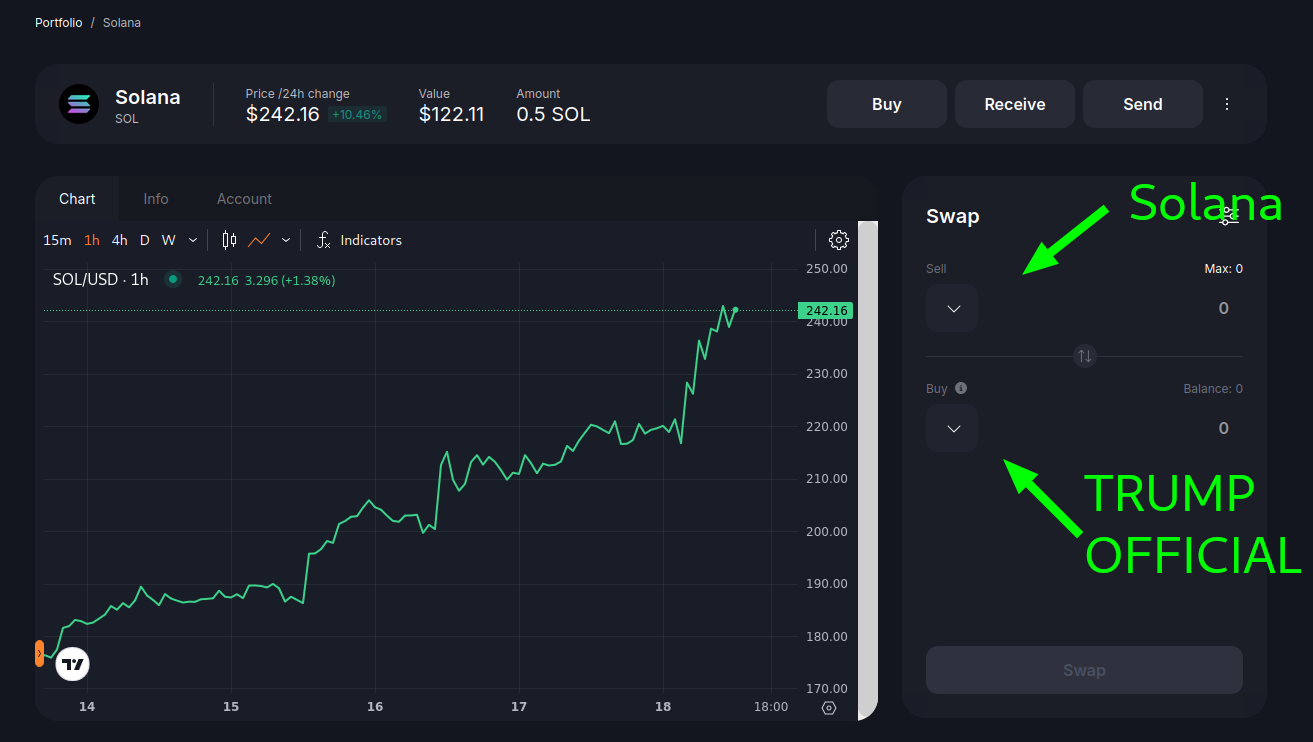The width and height of the screenshot is (1313, 742).
Task: Switch to the Account tab
Action: point(244,199)
